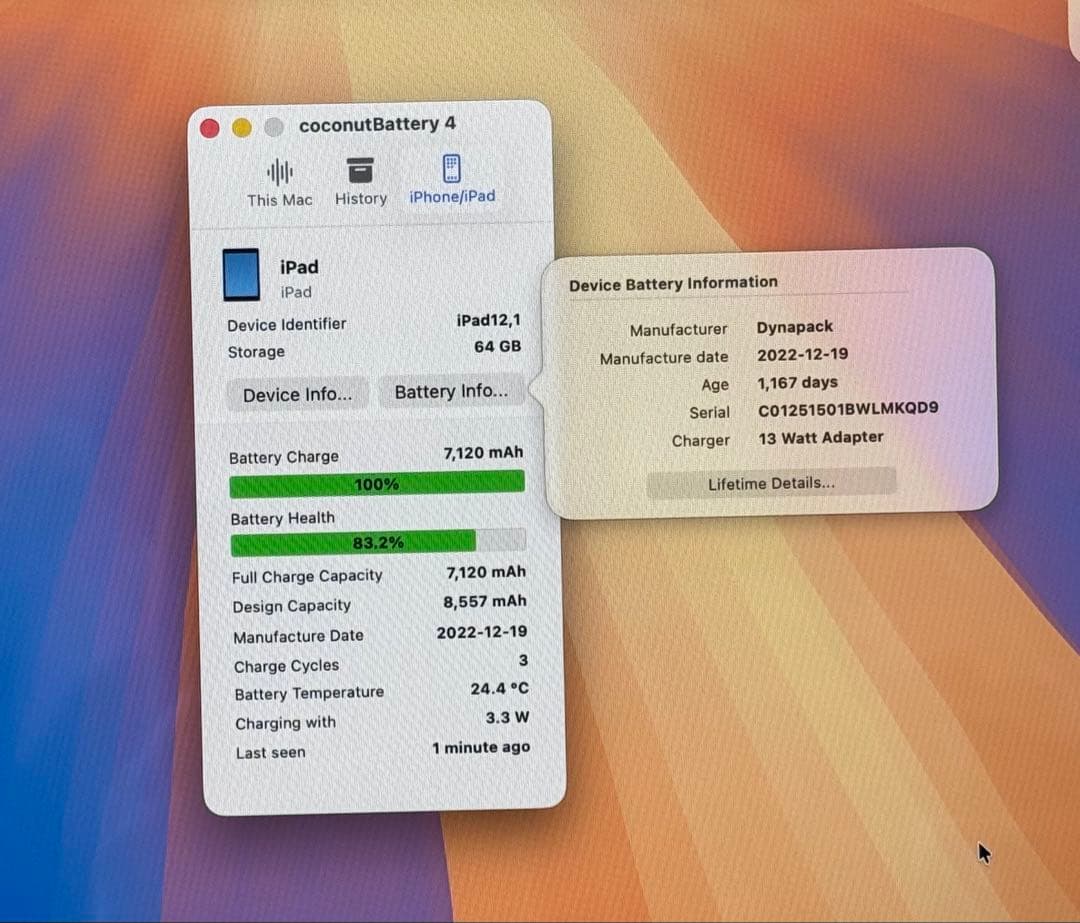1080x923 pixels.
Task: Click the Battery Temperature label
Action: tap(309, 694)
